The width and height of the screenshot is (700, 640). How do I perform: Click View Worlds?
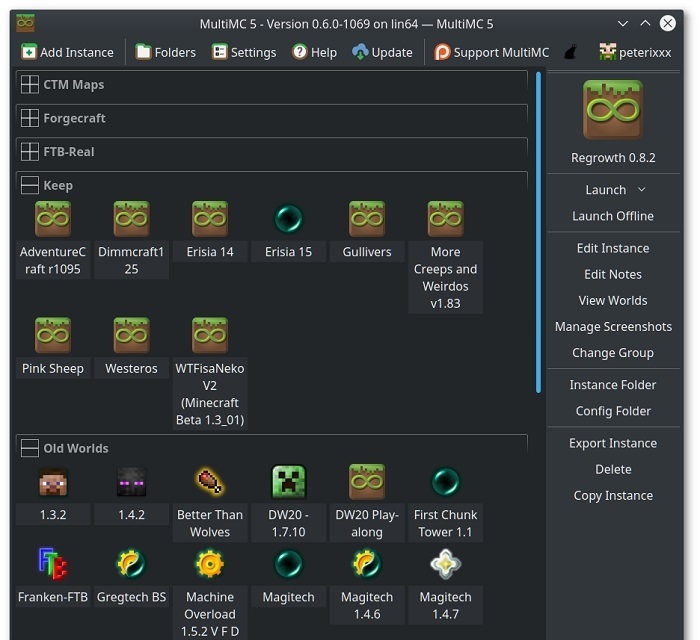613,301
